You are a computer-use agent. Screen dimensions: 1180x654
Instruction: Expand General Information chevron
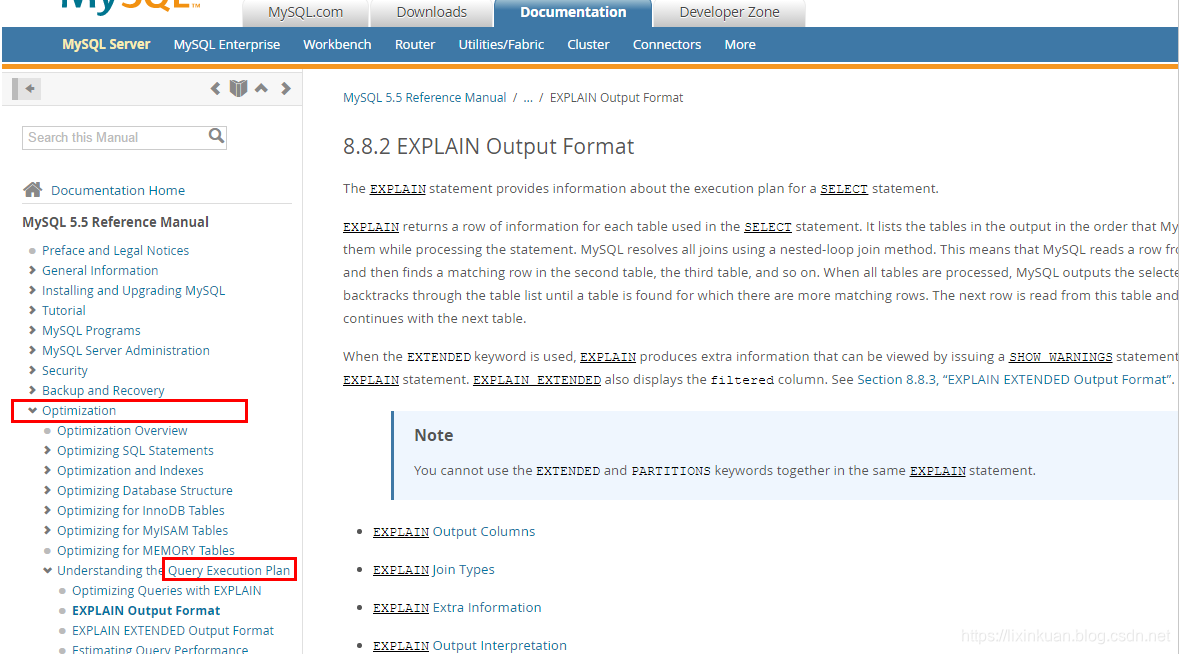click(32, 270)
